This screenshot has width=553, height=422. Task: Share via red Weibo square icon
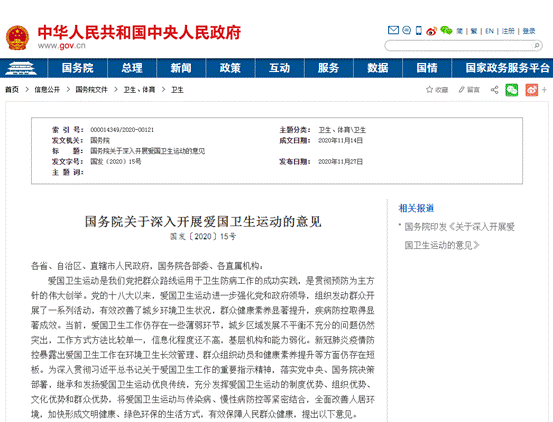click(x=531, y=90)
